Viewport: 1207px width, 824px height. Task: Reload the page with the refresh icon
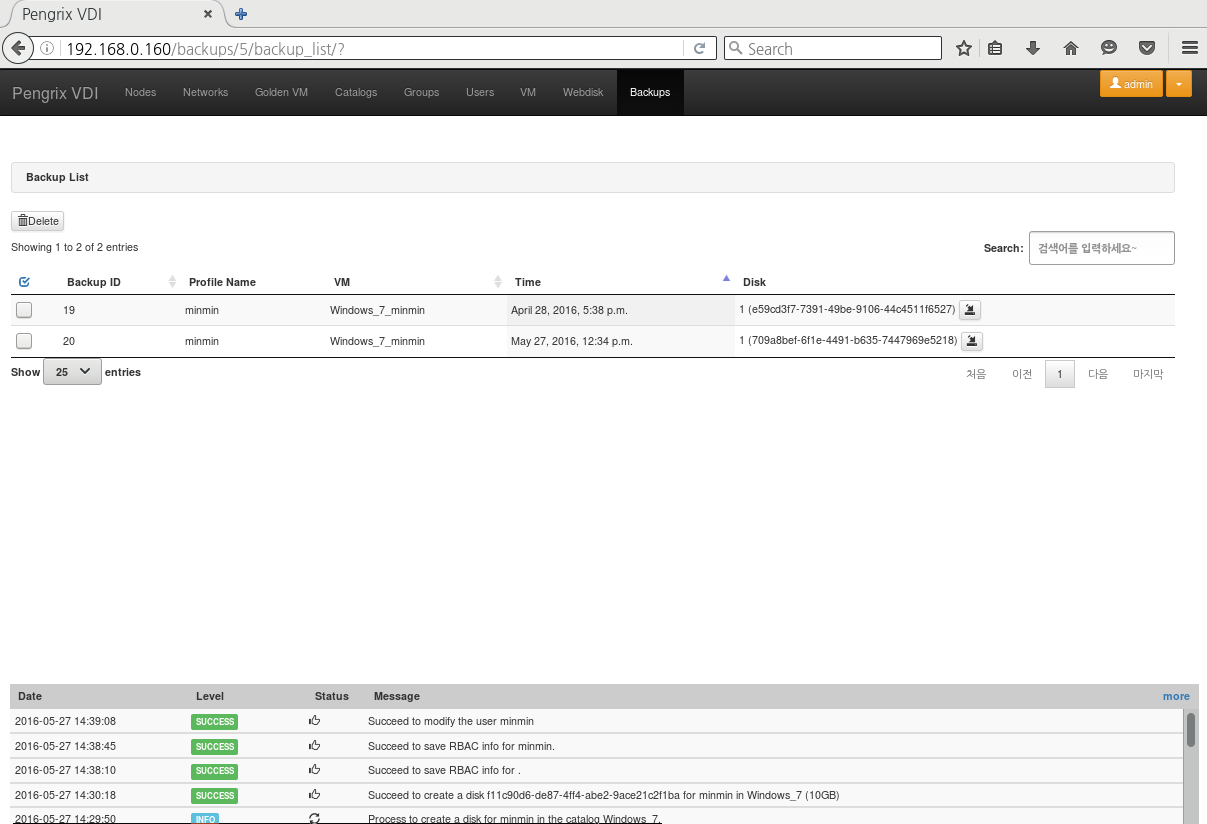[700, 48]
